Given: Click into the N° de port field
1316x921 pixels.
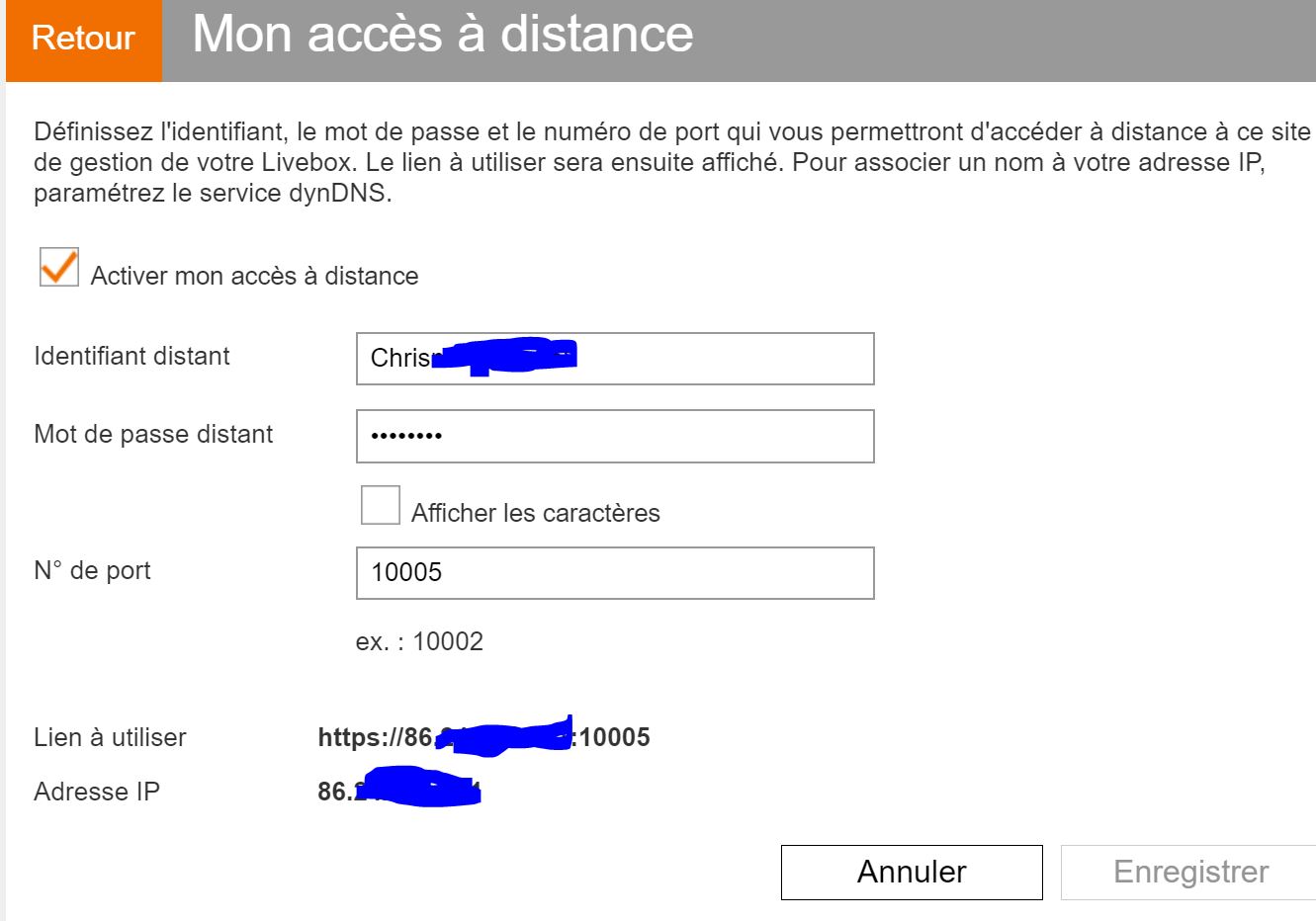Looking at the screenshot, I should pyautogui.click(x=615, y=573).
